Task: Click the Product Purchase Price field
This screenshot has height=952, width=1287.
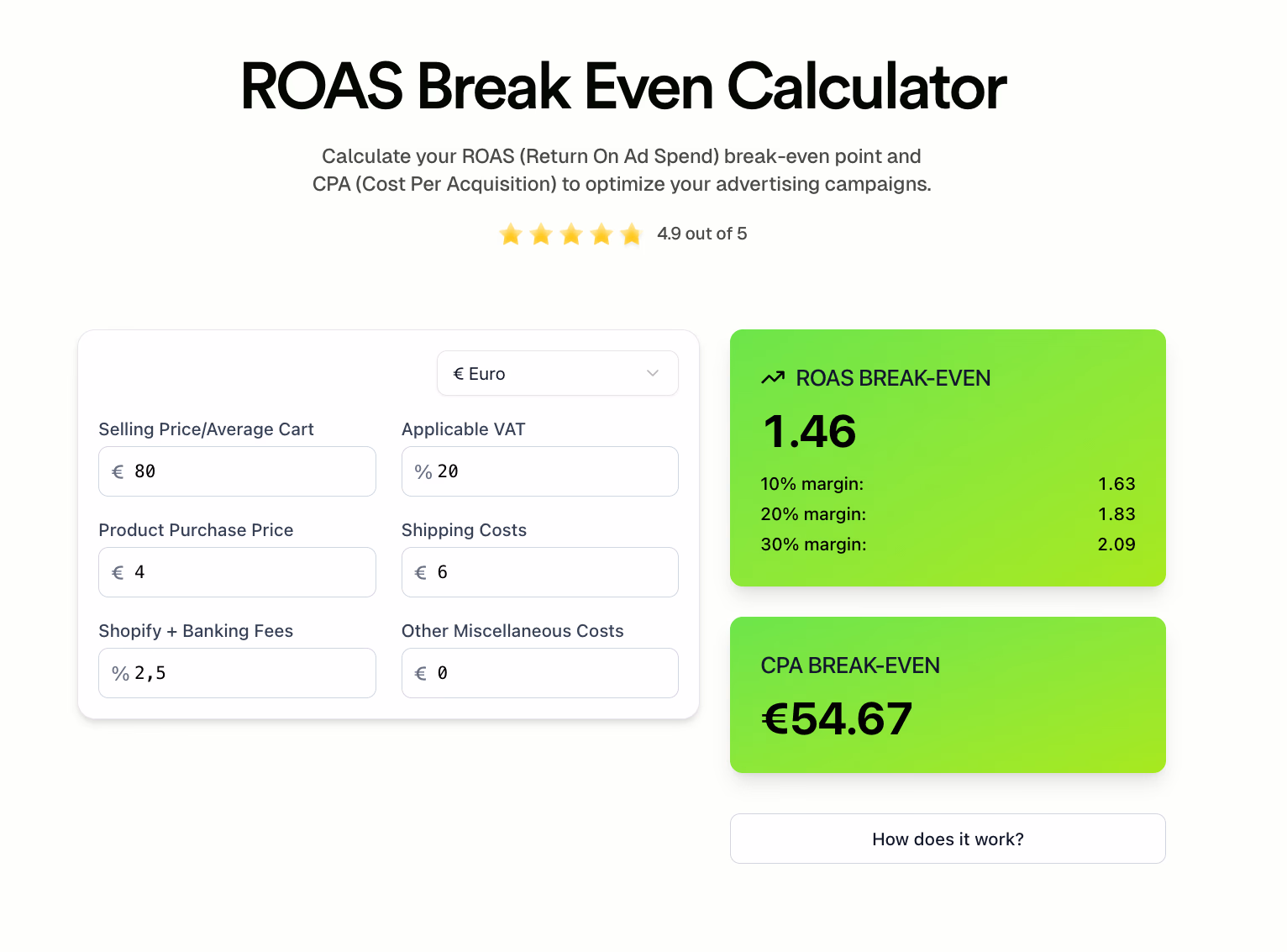Action: click(237, 572)
